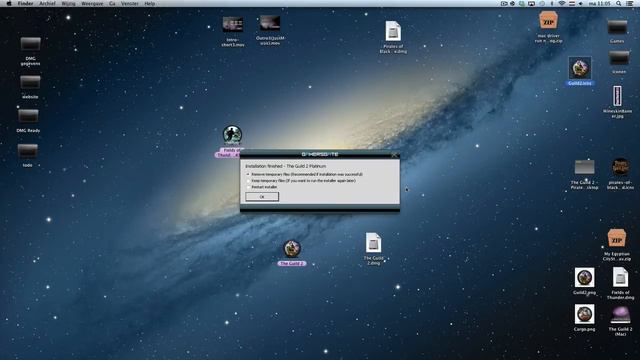Select 'Restart installer' radio option
640x360 pixels.
click(x=248, y=187)
